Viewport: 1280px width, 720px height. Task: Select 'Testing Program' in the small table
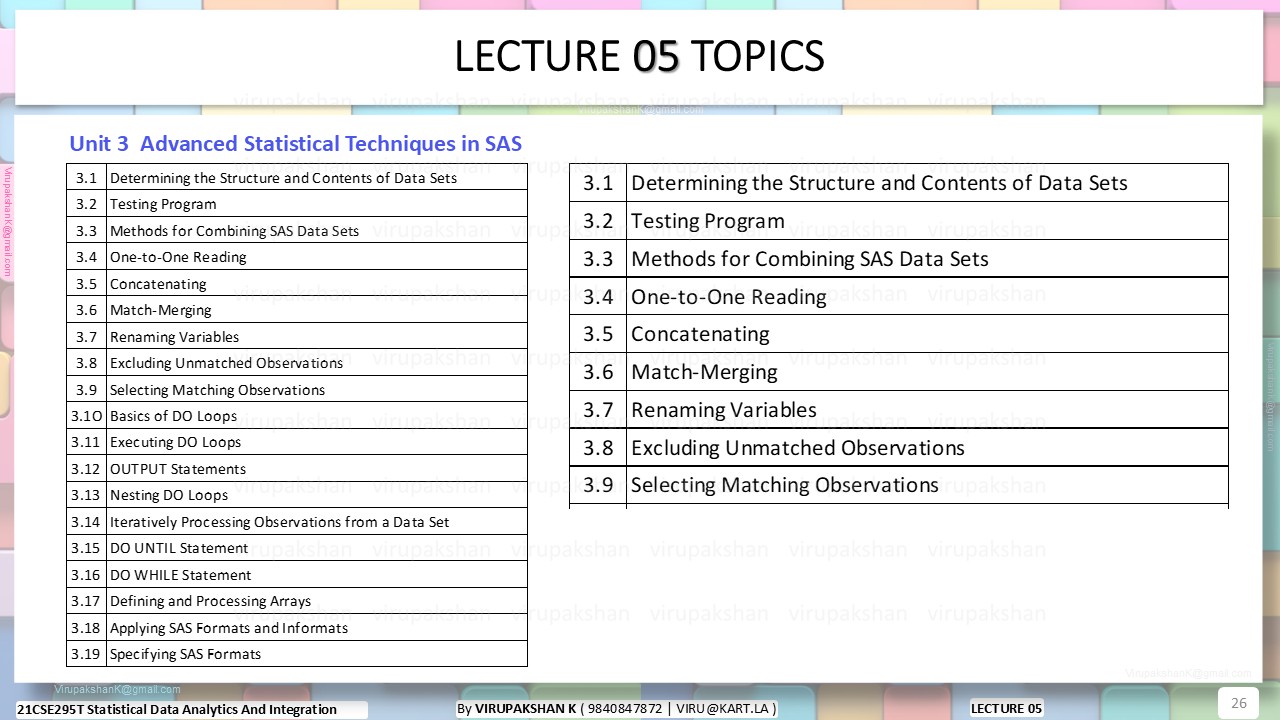(163, 204)
